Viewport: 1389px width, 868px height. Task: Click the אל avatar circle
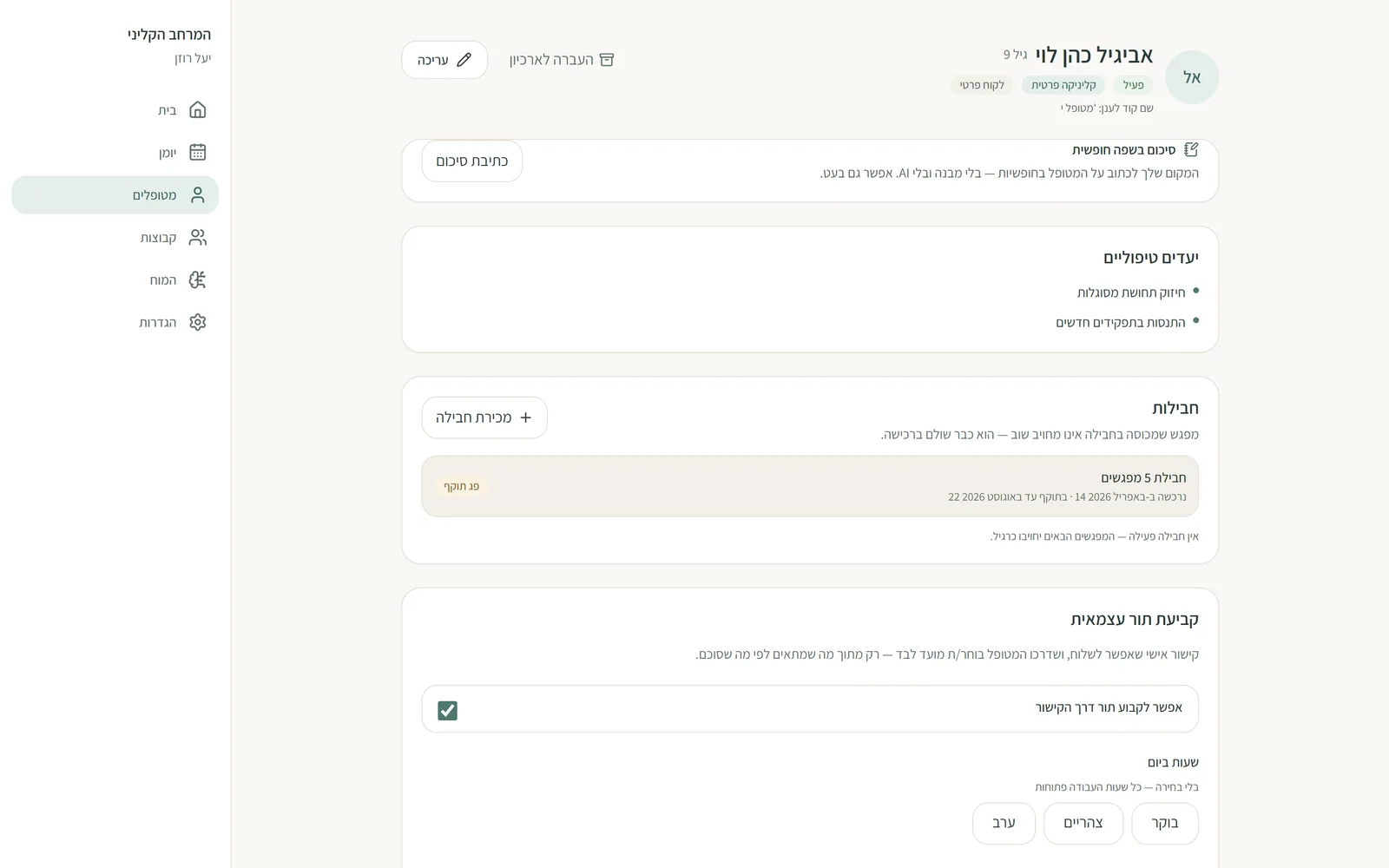(1192, 77)
